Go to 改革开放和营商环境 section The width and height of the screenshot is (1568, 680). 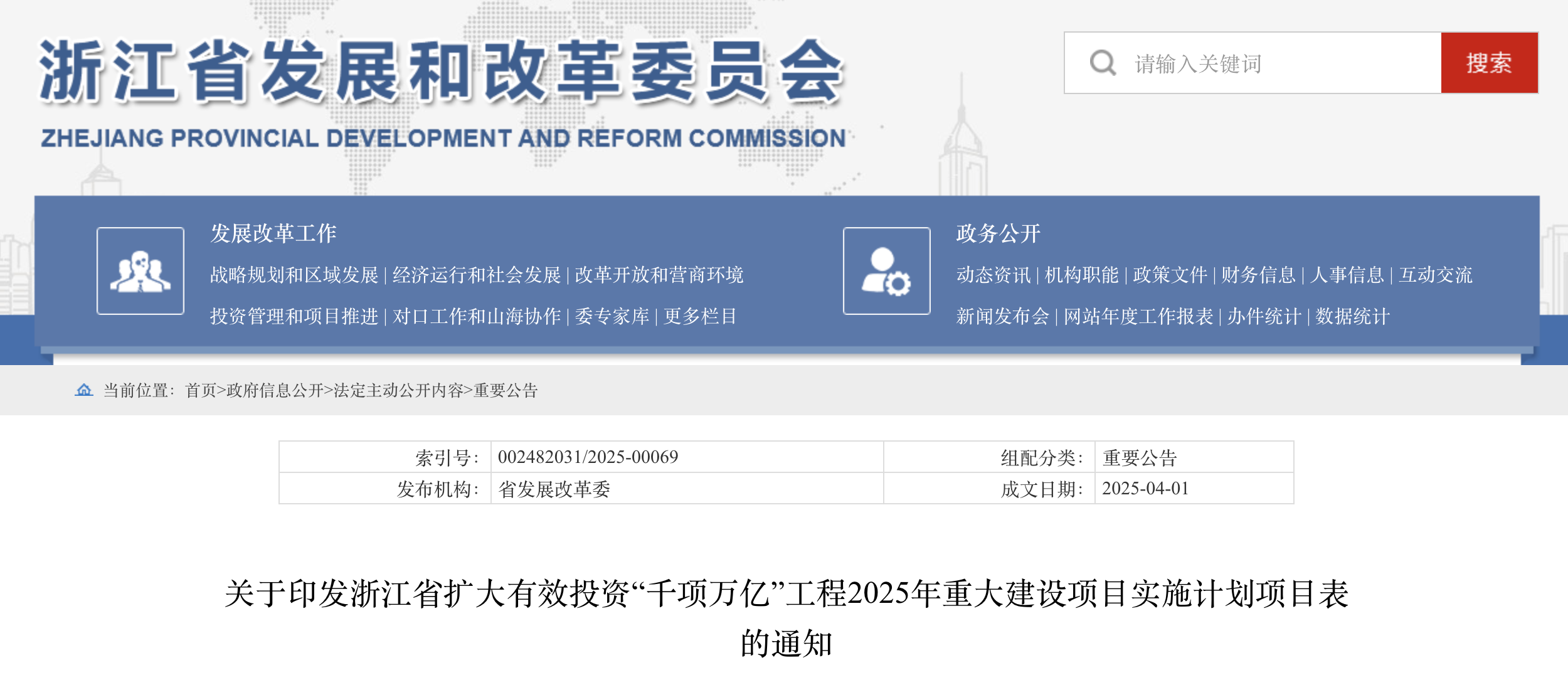pyautogui.click(x=659, y=275)
